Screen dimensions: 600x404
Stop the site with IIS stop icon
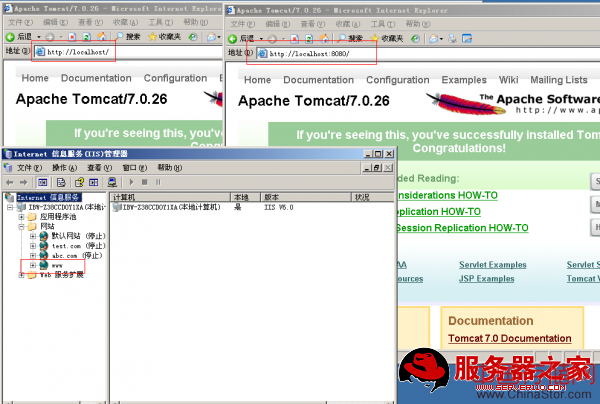[x=144, y=183]
